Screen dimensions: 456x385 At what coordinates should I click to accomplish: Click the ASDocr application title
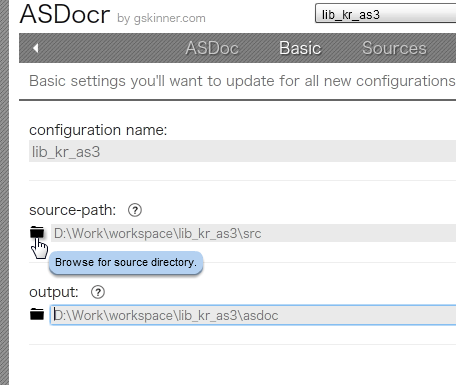65,14
